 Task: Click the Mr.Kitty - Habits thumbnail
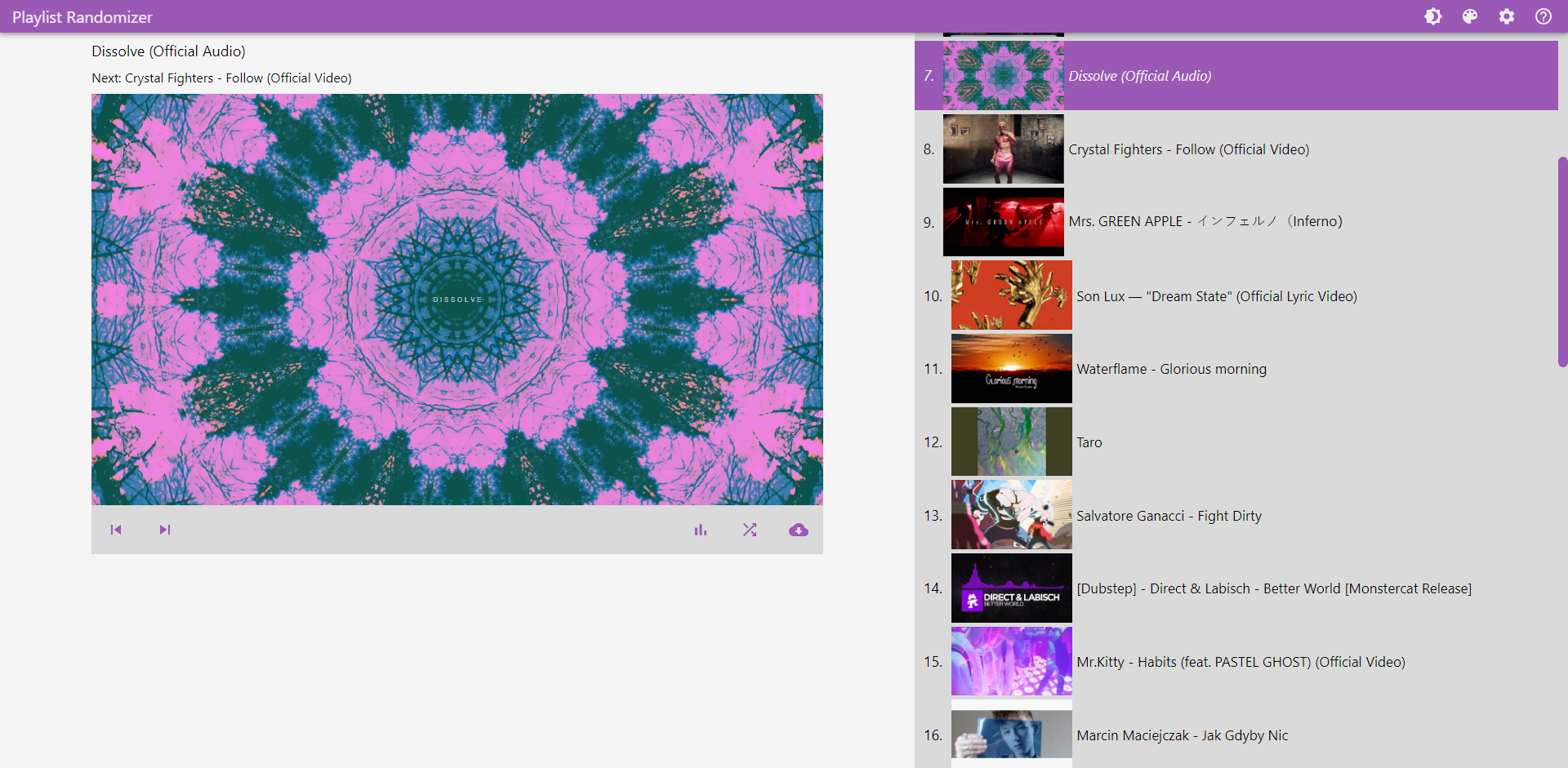coord(1011,661)
